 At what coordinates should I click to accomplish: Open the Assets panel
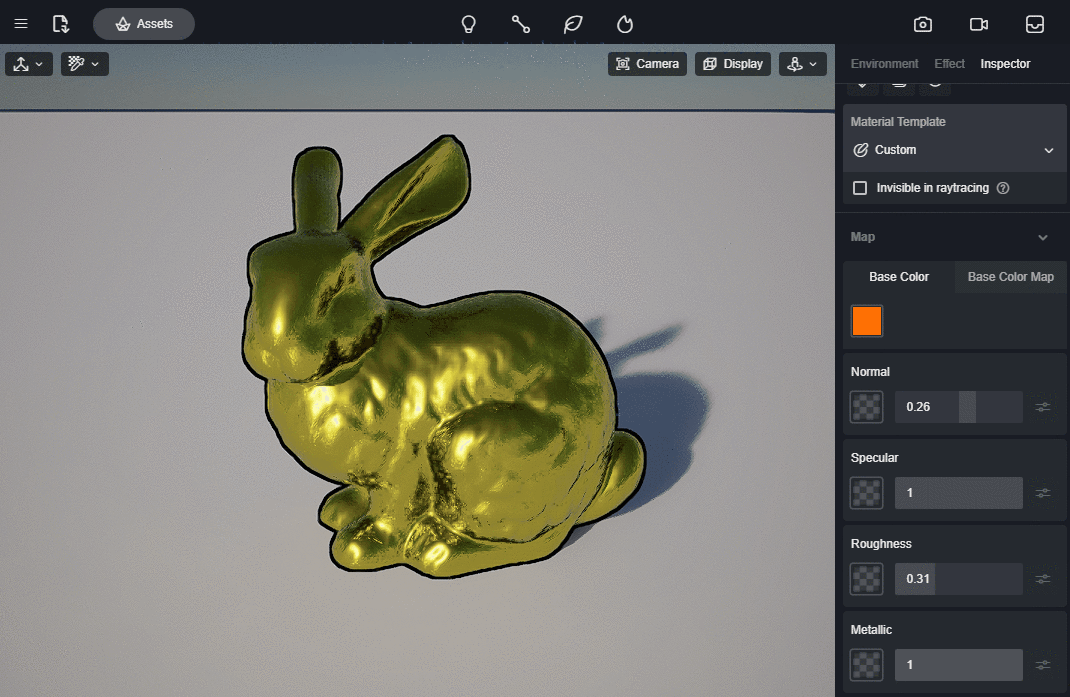coord(144,24)
